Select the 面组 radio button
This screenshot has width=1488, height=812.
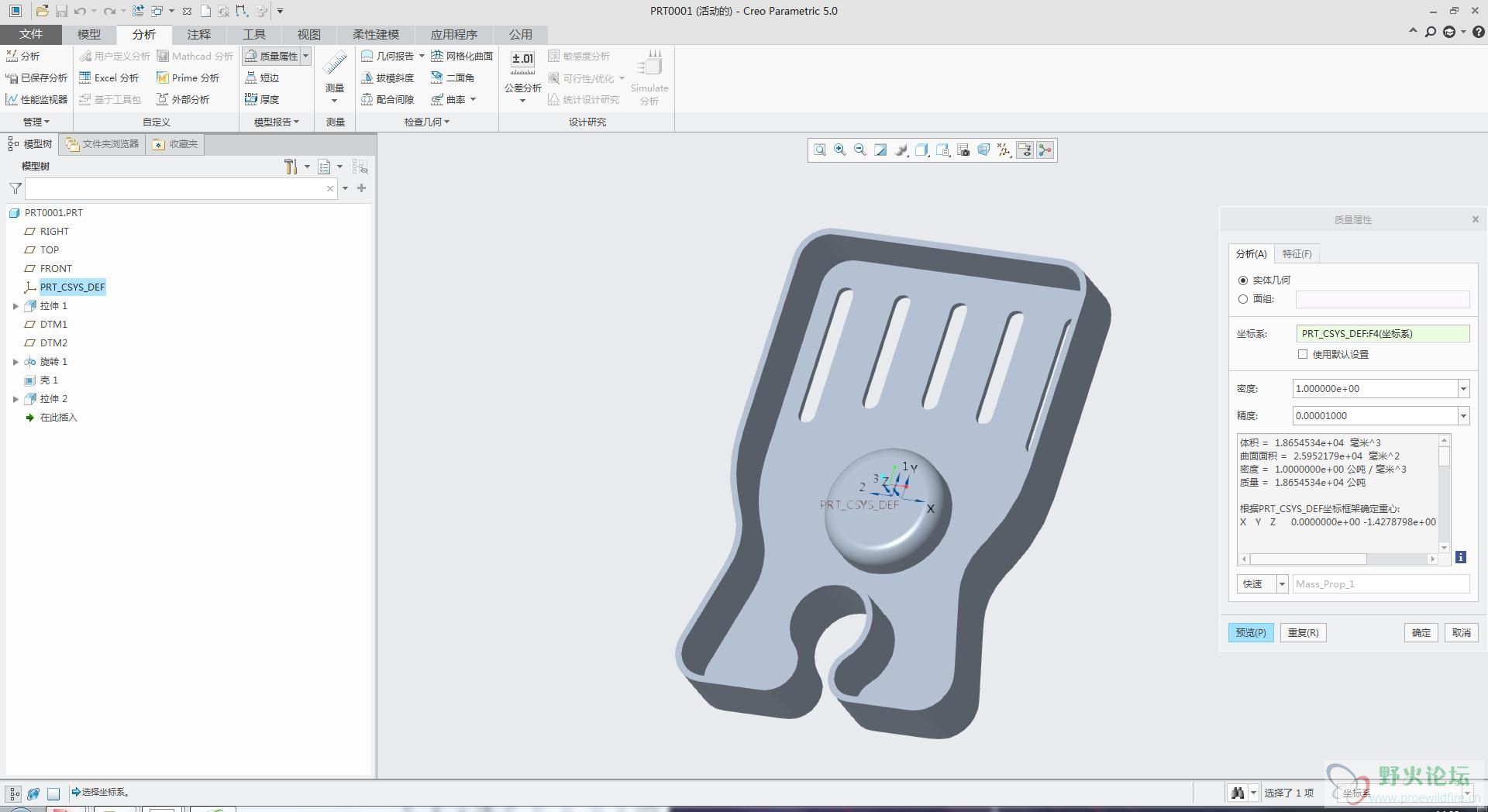tap(1243, 299)
